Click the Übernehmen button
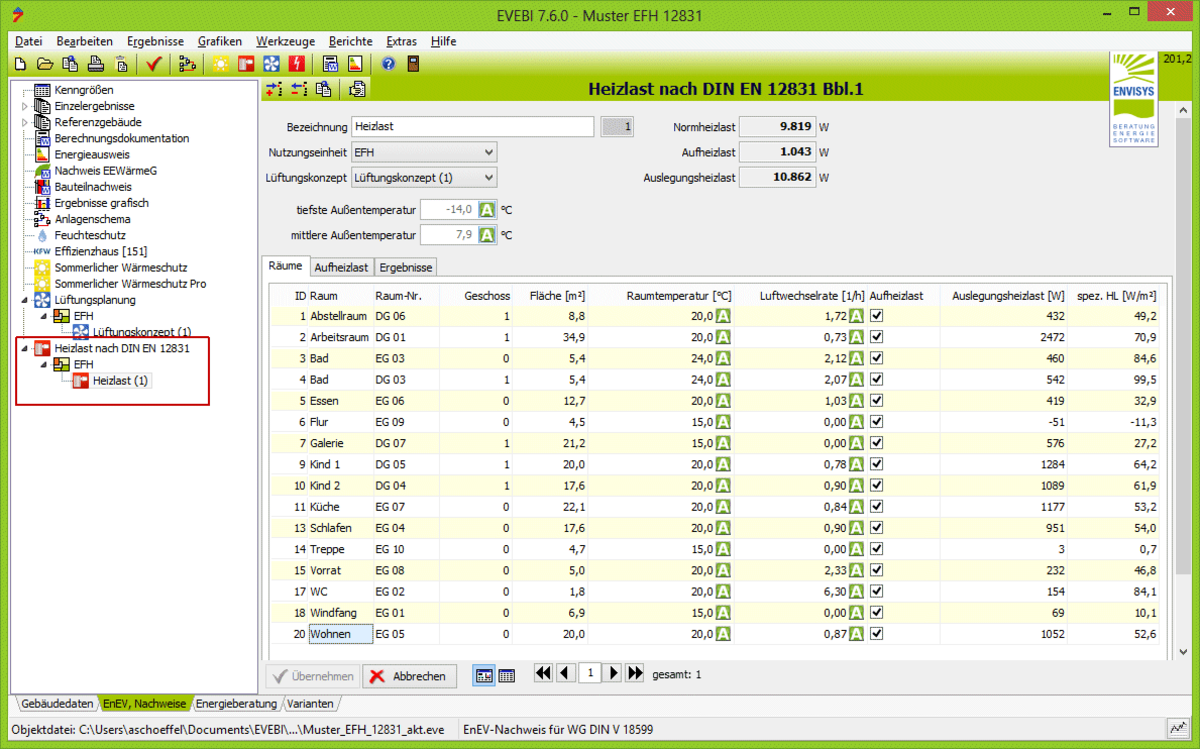The image size is (1200, 749). point(313,676)
